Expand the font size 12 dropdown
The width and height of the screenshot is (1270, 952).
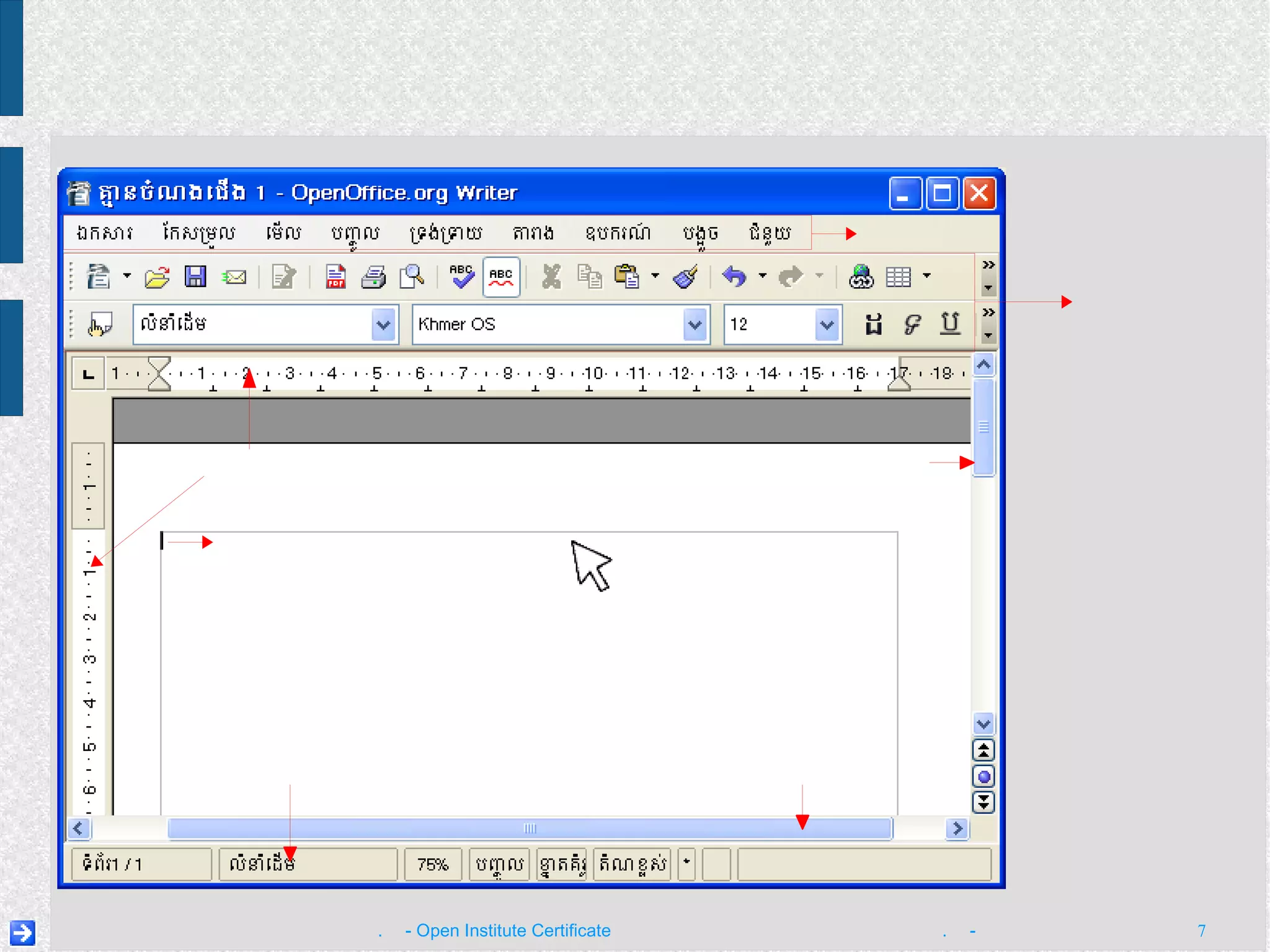(x=827, y=324)
